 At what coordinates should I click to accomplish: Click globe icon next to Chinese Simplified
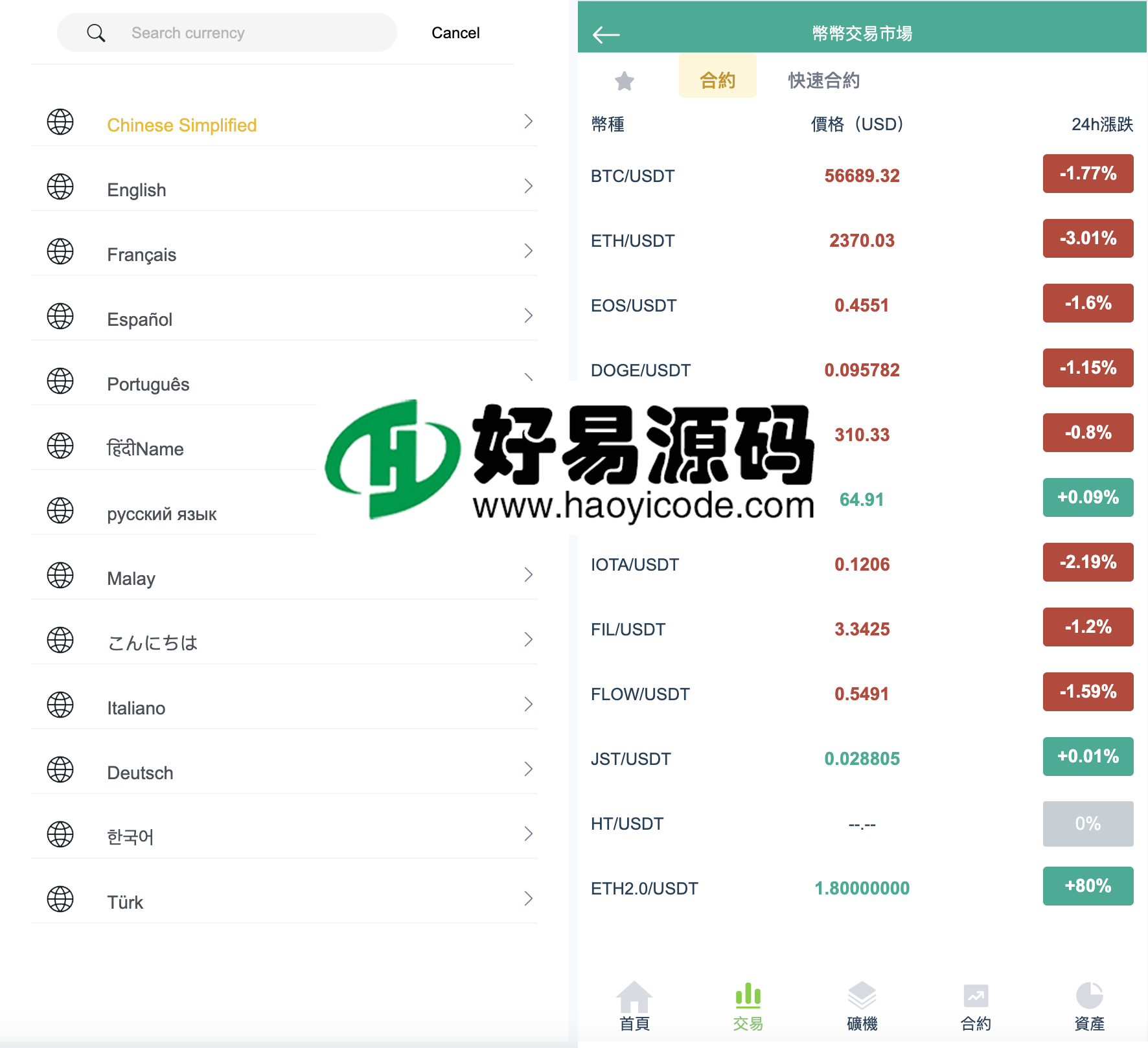pos(60,122)
